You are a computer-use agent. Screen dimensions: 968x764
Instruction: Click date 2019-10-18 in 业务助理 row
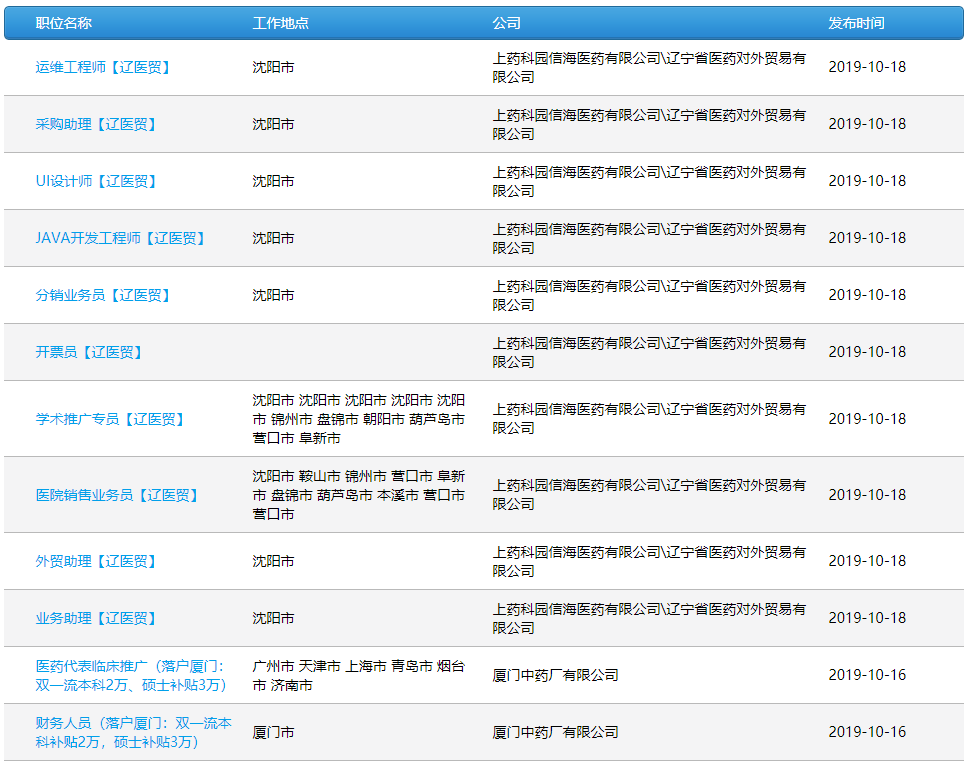point(867,618)
